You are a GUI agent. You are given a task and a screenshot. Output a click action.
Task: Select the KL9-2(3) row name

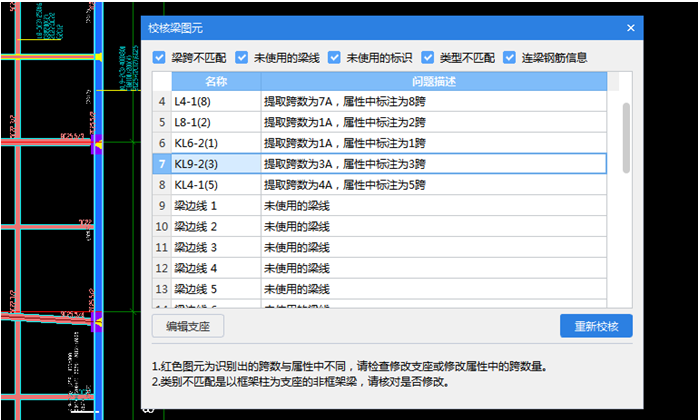click(196, 164)
